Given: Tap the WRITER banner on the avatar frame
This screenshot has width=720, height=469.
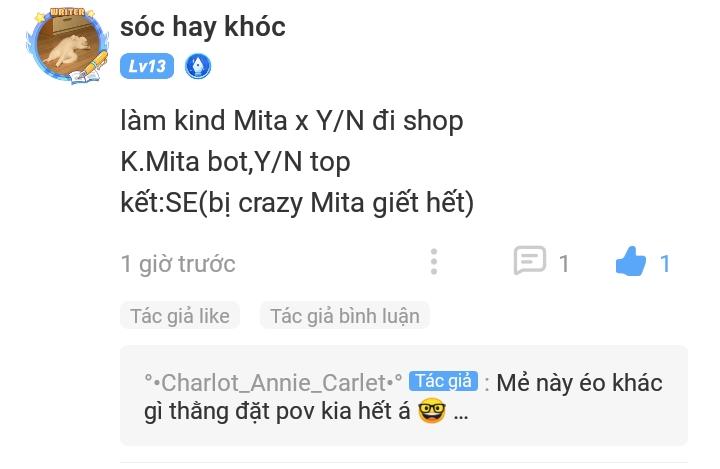Looking at the screenshot, I should 67,12.
